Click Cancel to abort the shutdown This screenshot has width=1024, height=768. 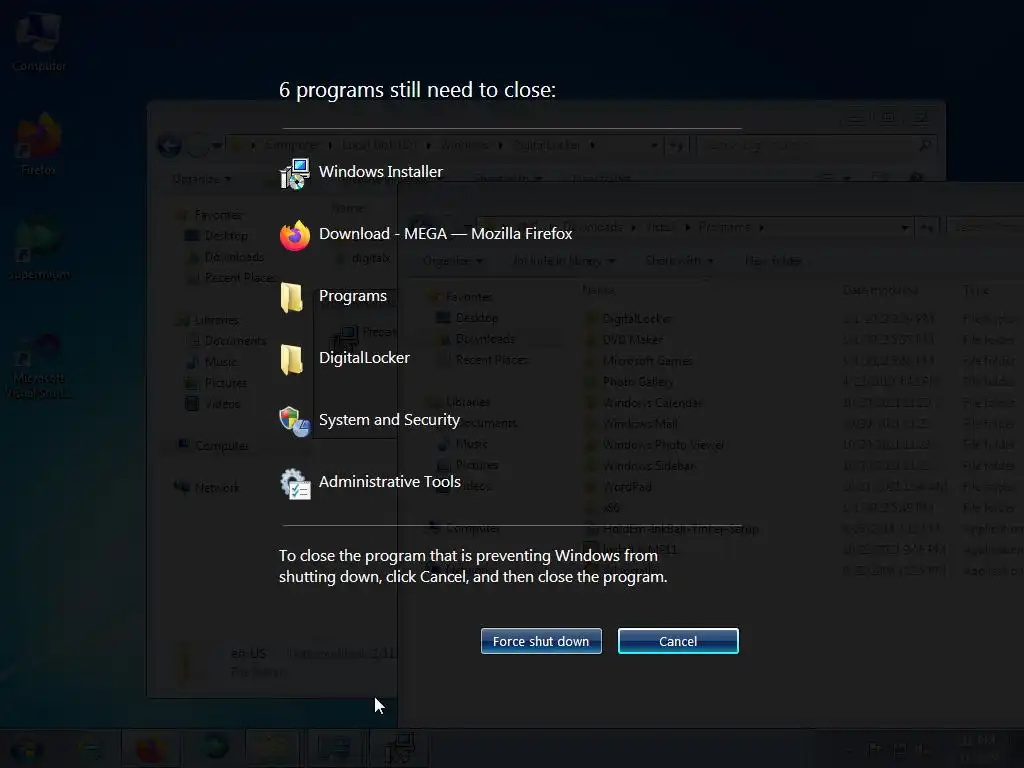[678, 641]
